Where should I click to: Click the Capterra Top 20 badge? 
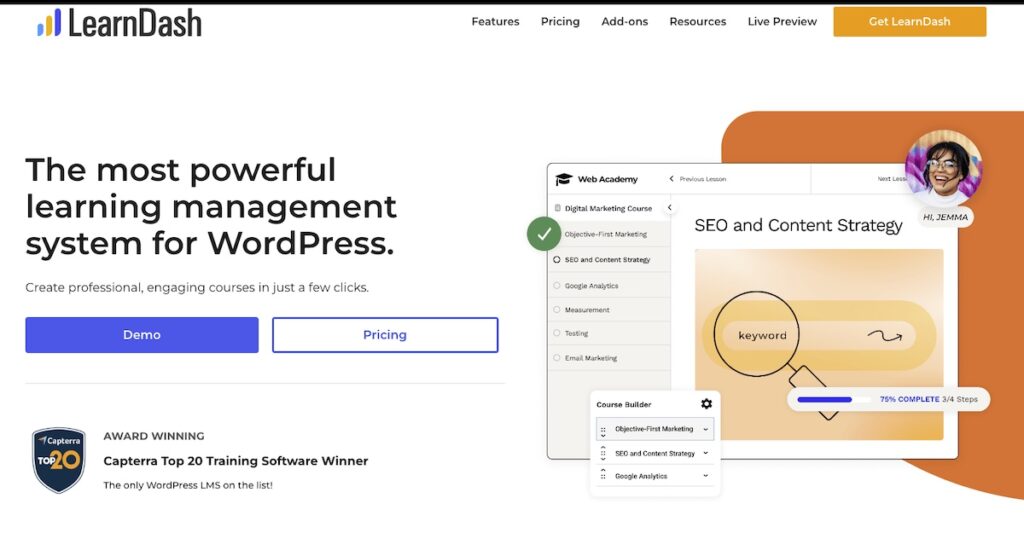59,460
